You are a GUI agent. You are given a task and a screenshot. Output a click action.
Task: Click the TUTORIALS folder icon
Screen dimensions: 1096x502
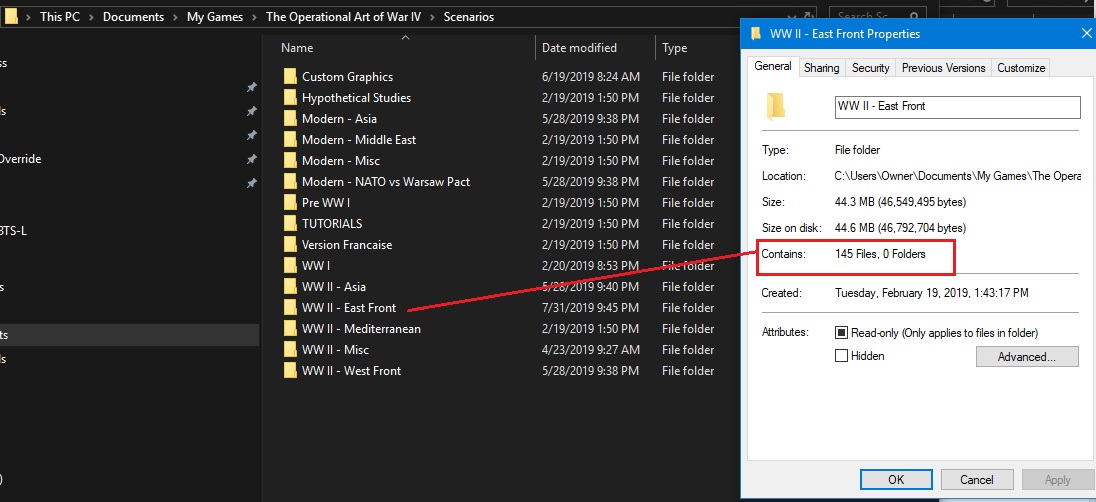pyautogui.click(x=290, y=224)
